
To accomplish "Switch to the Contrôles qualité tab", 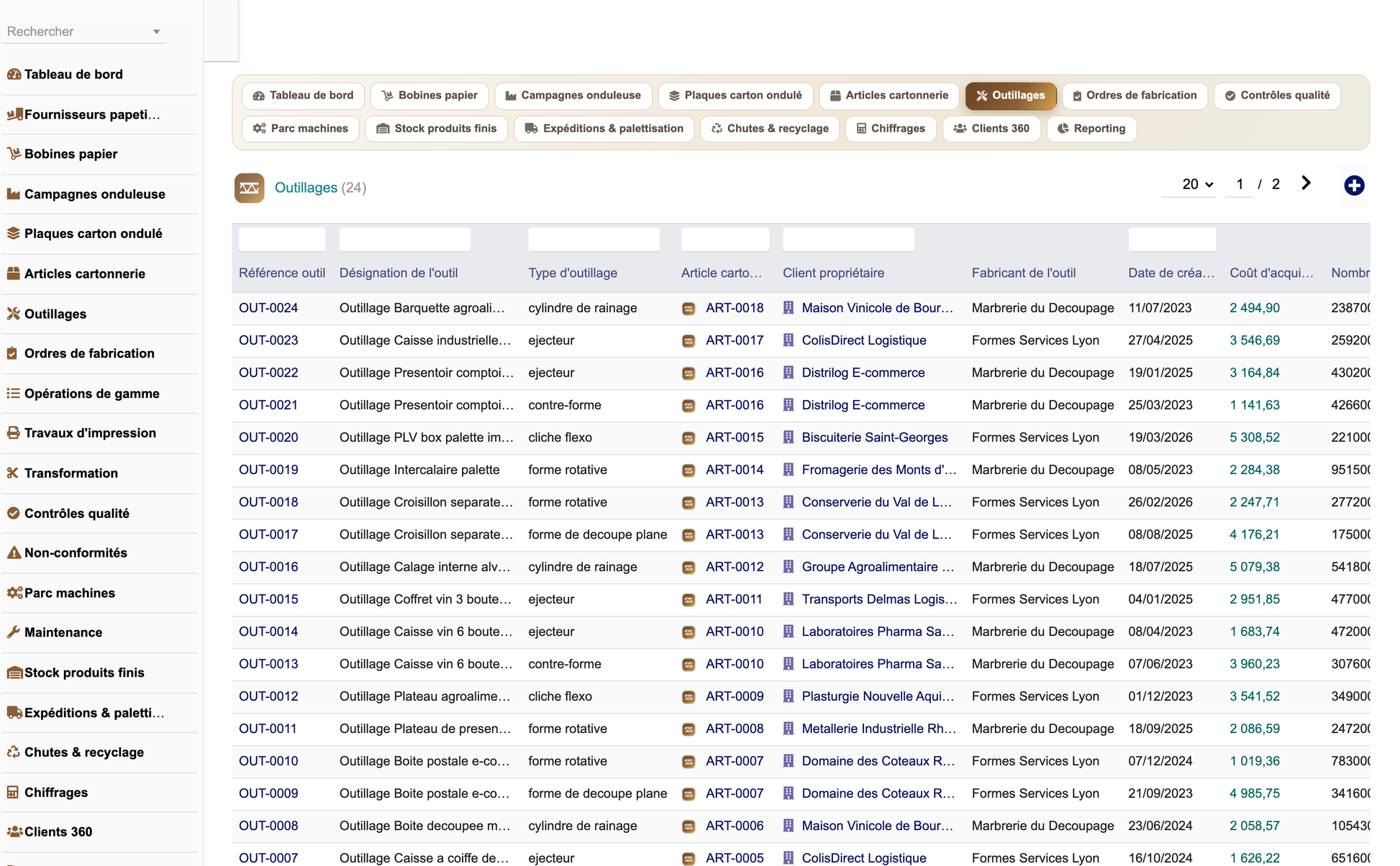I will 1277,96.
